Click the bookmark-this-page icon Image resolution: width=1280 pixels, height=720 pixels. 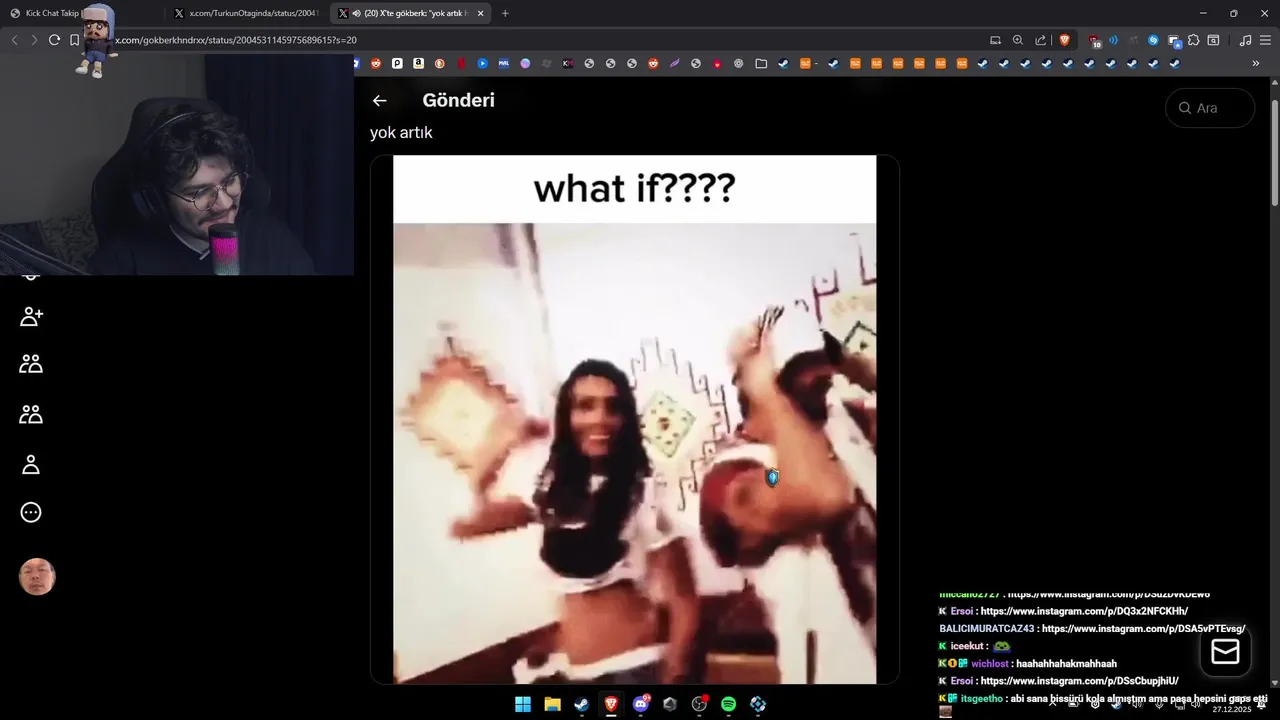[74, 40]
